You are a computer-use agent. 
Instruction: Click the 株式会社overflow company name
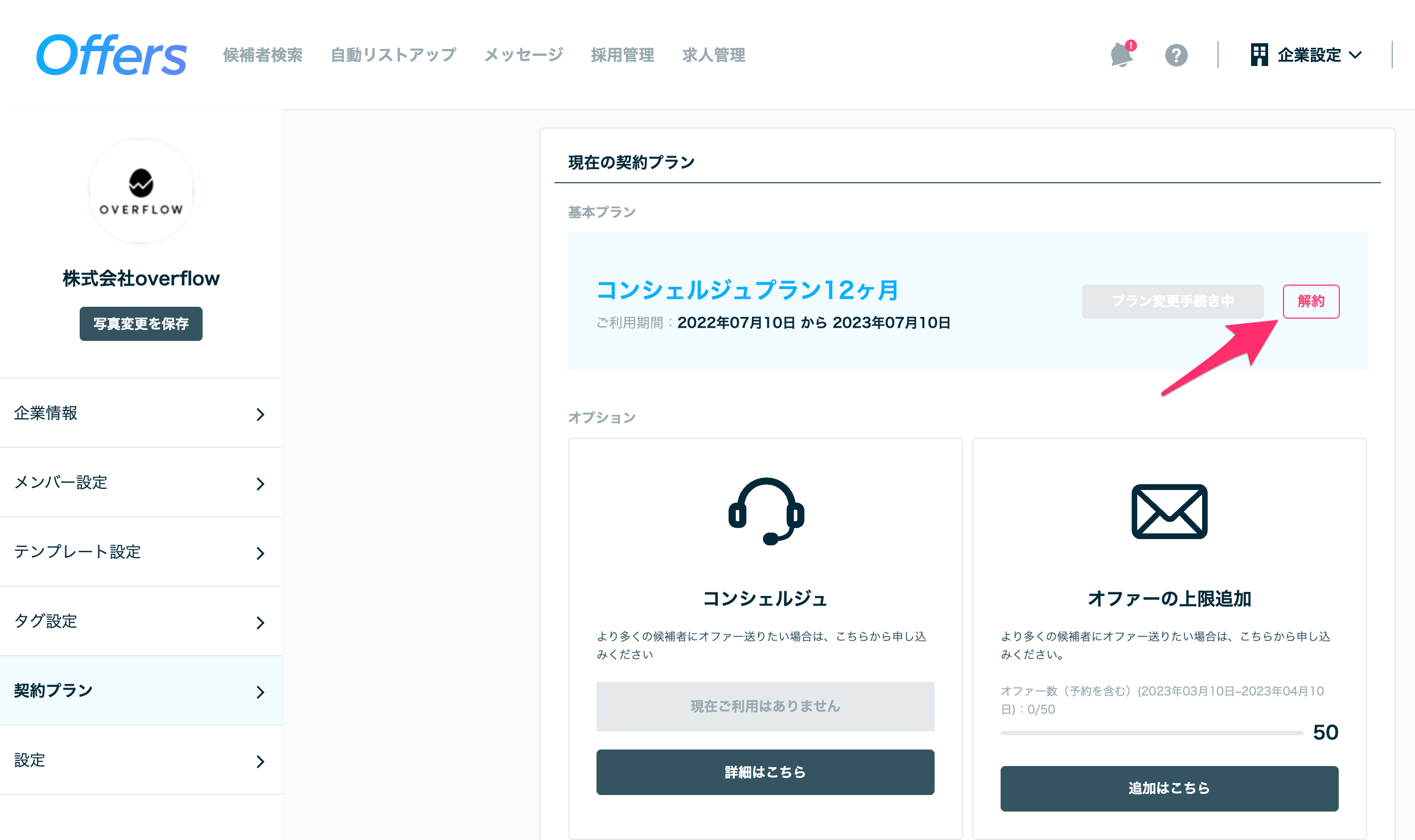coord(141,279)
